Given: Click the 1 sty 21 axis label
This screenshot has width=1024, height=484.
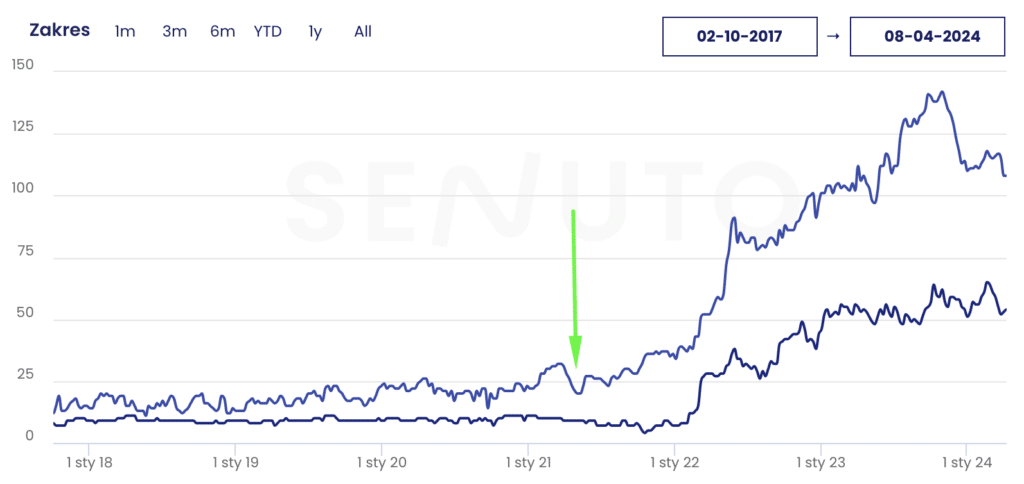Looking at the screenshot, I should pos(528,462).
